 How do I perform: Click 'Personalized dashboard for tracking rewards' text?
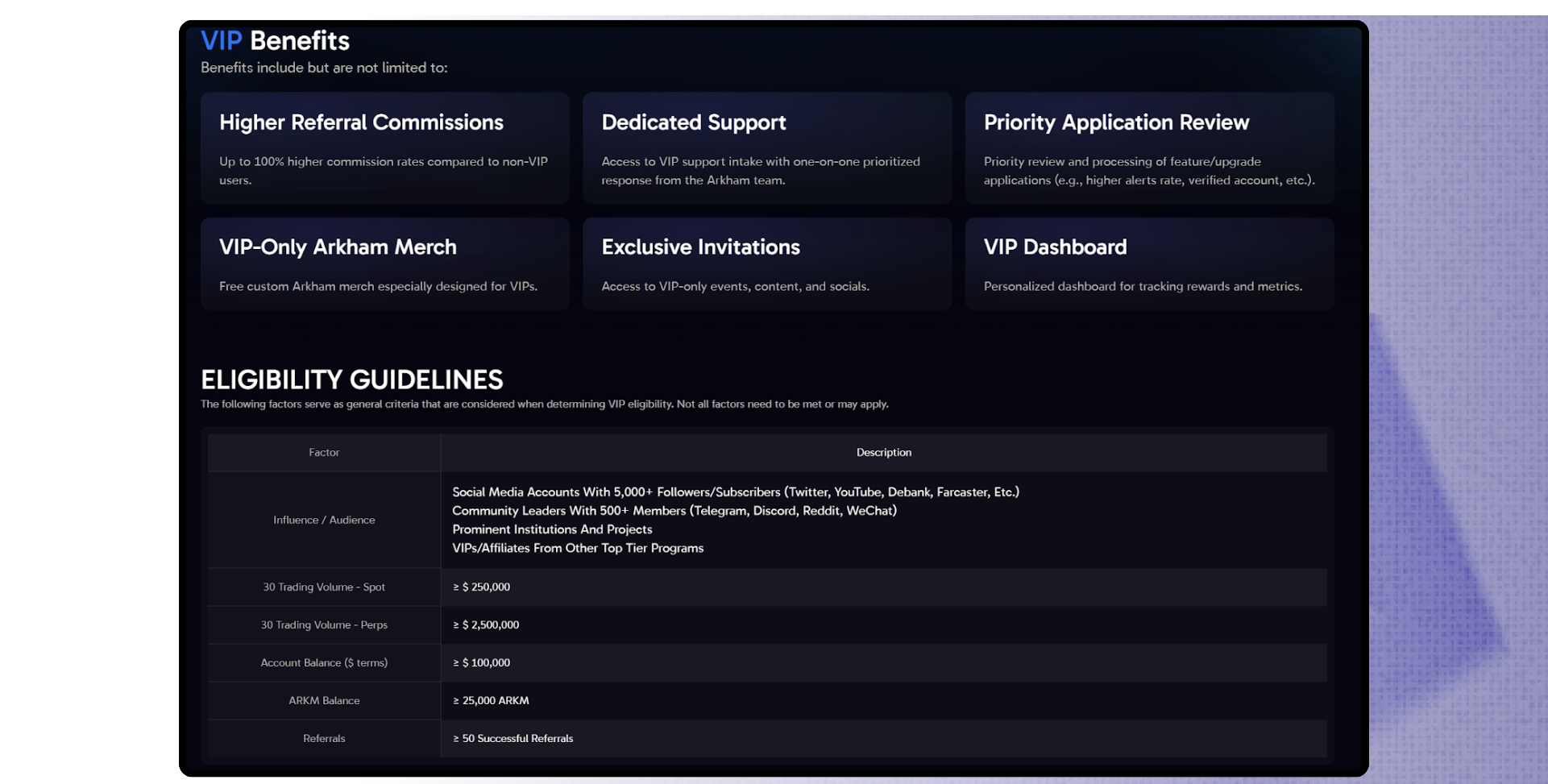coord(1143,287)
